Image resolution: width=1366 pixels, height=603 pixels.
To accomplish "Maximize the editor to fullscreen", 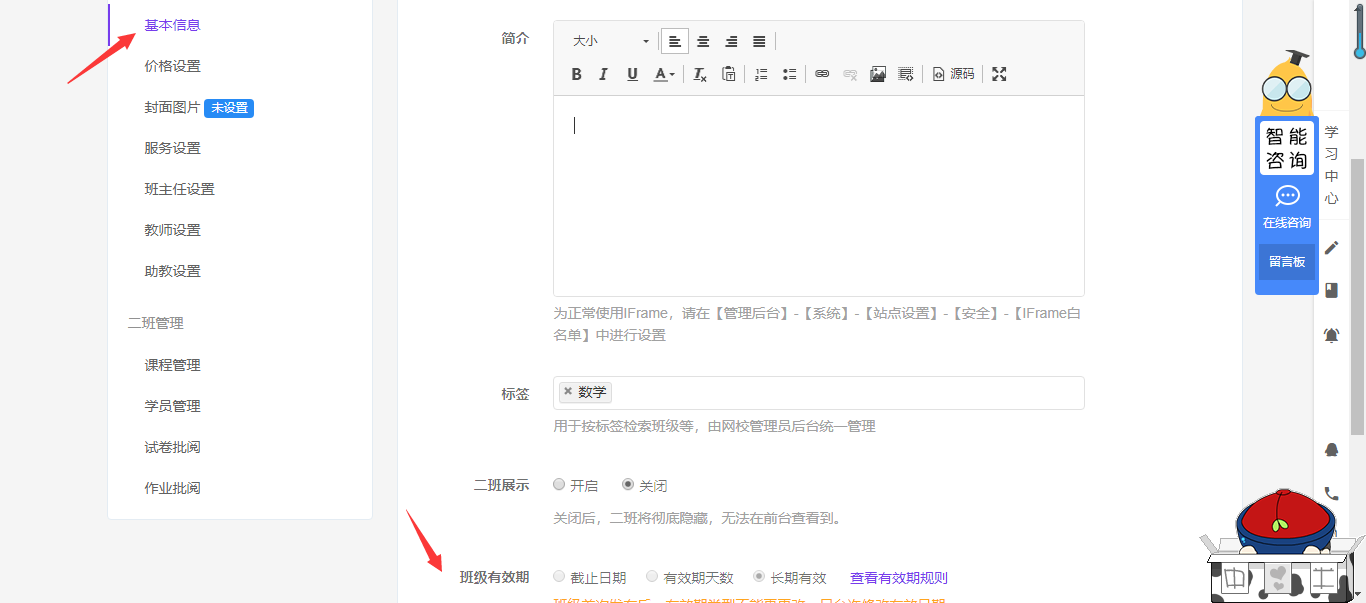I will coord(999,74).
